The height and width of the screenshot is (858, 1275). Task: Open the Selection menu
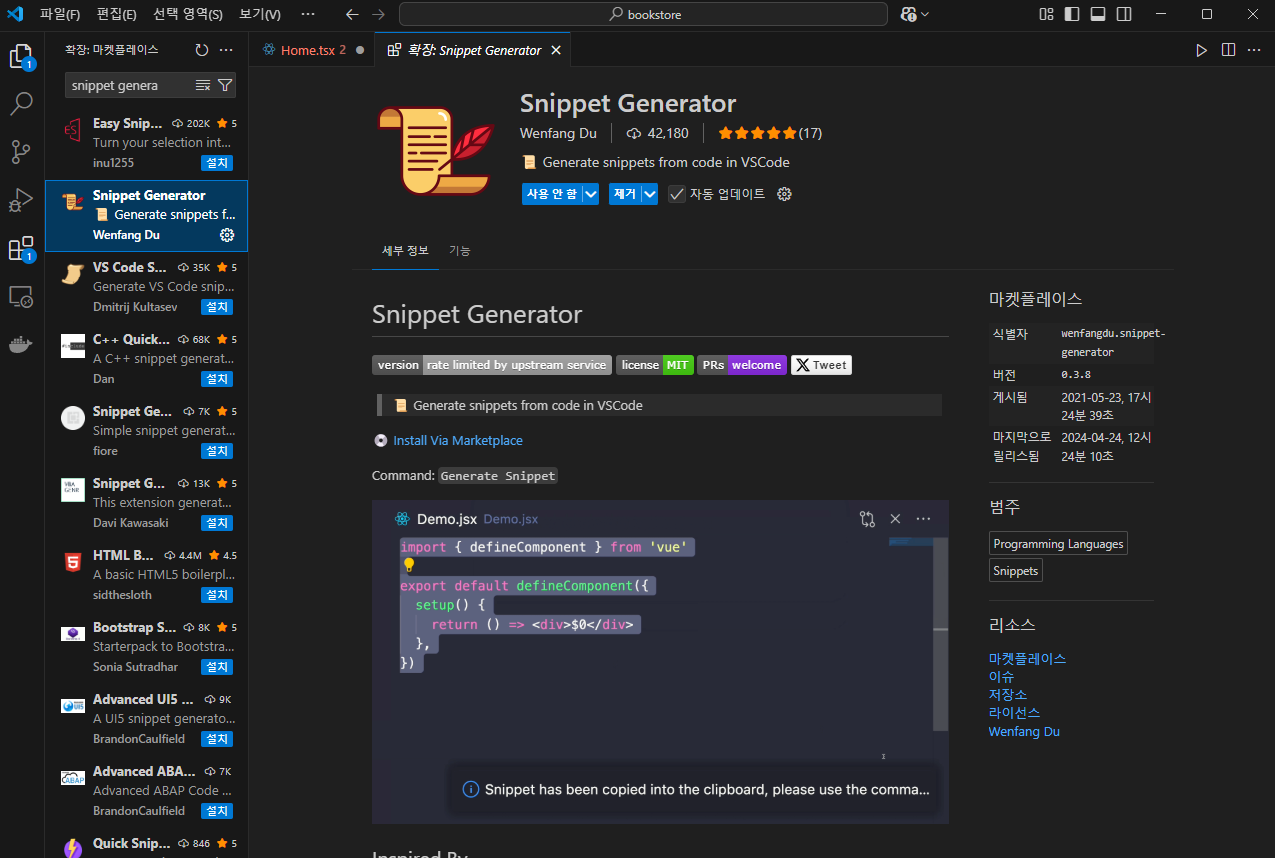coord(188,14)
